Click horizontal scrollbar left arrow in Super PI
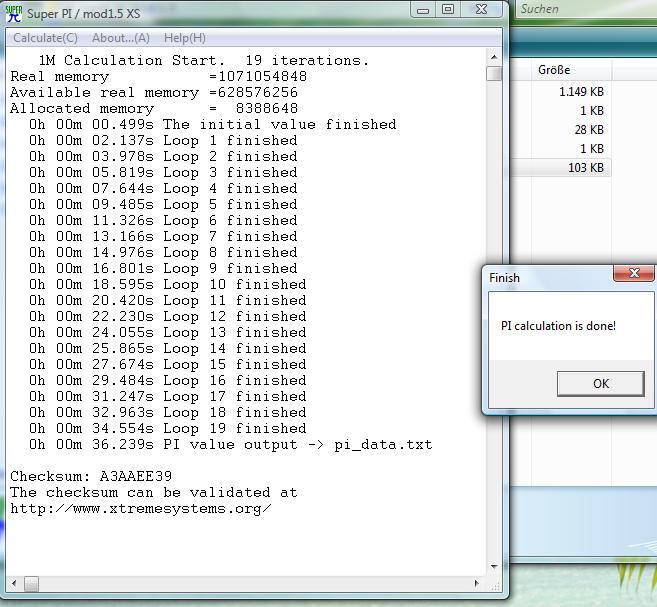 (x=14, y=583)
